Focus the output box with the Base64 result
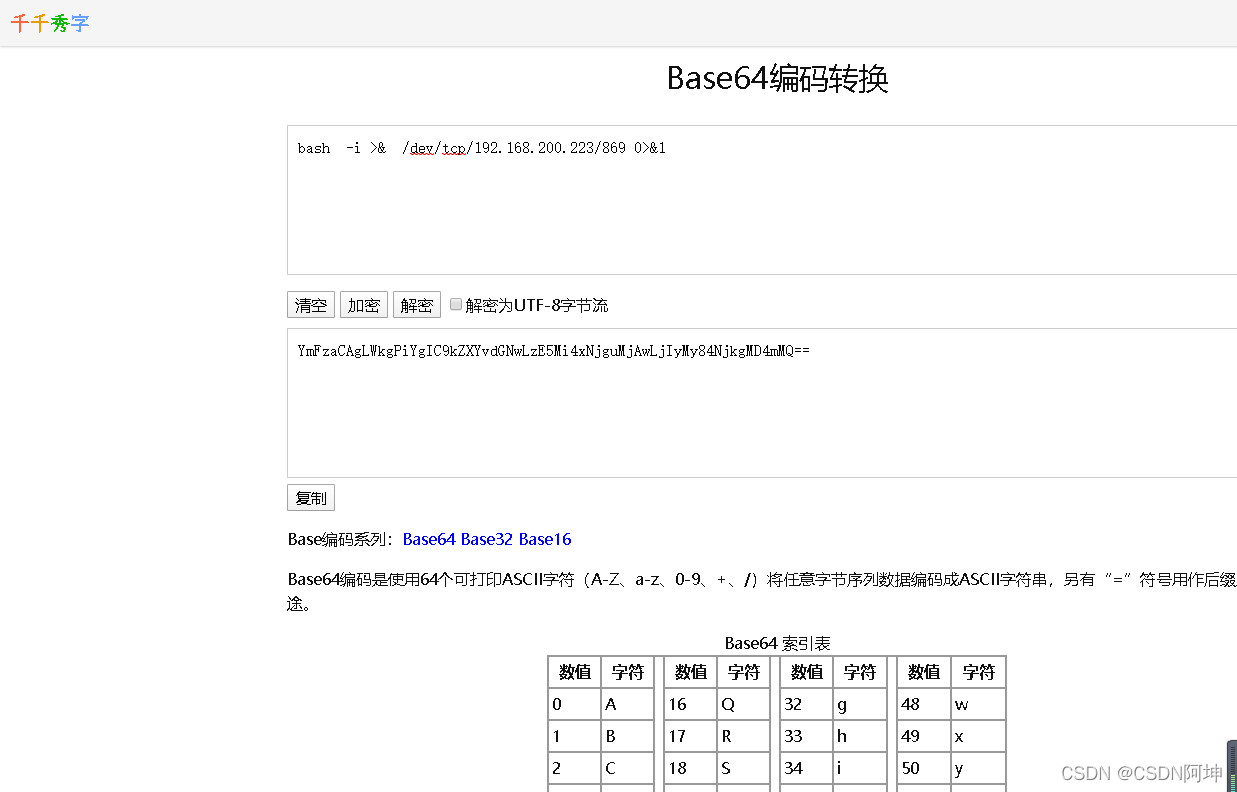Image resolution: width=1237 pixels, height=792 pixels. (x=762, y=403)
